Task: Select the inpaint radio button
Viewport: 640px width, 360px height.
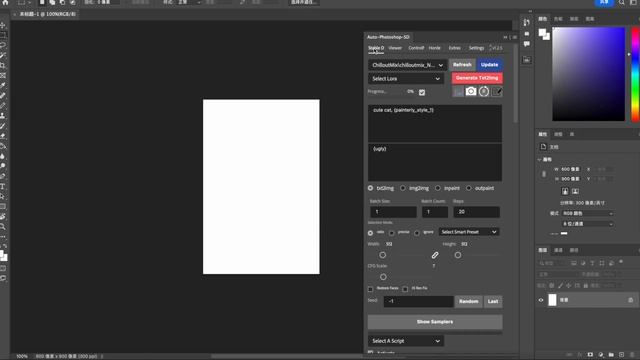Action: pos(438,188)
